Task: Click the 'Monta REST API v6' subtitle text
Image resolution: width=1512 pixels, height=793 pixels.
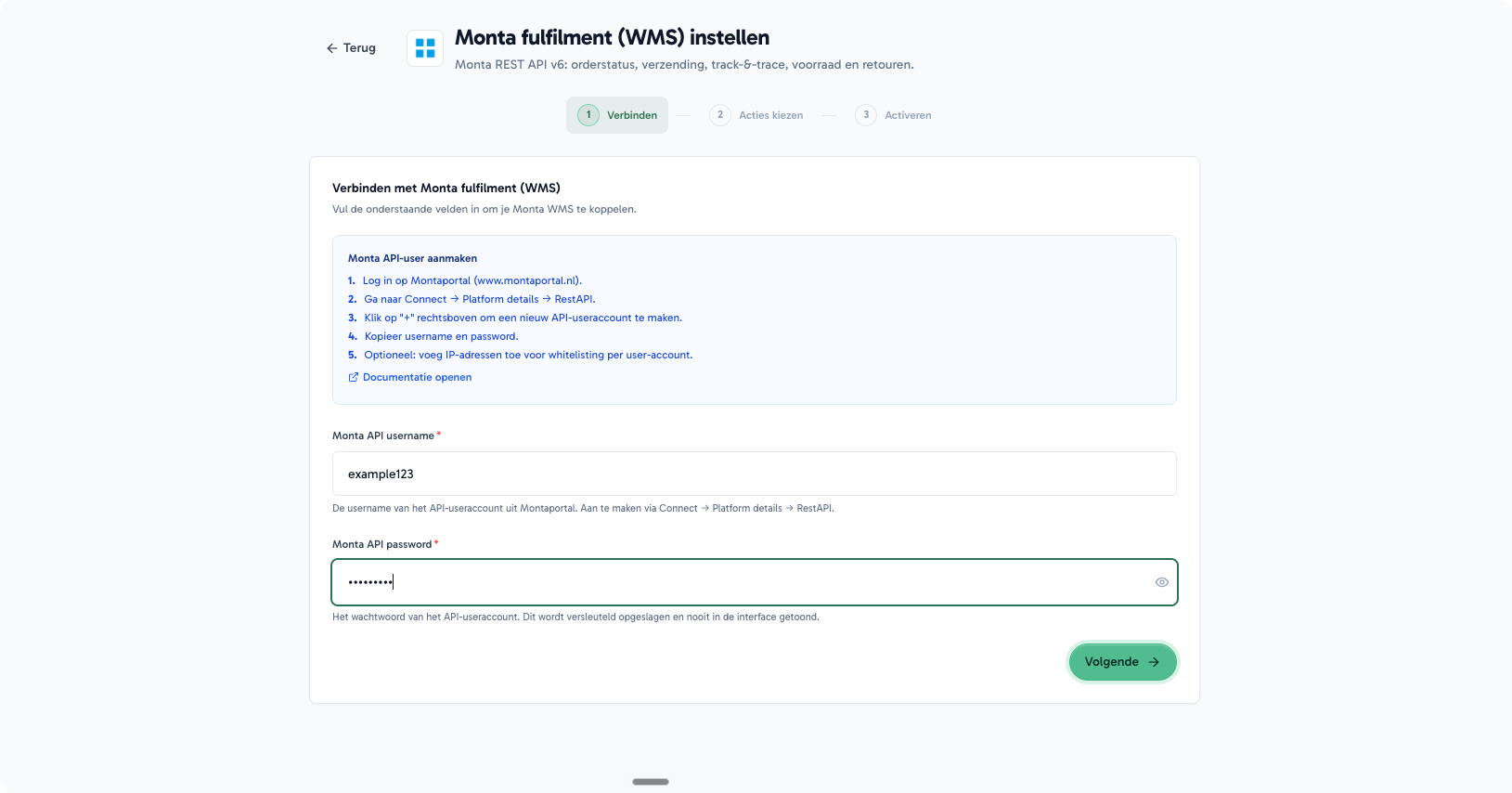Action: point(684,65)
